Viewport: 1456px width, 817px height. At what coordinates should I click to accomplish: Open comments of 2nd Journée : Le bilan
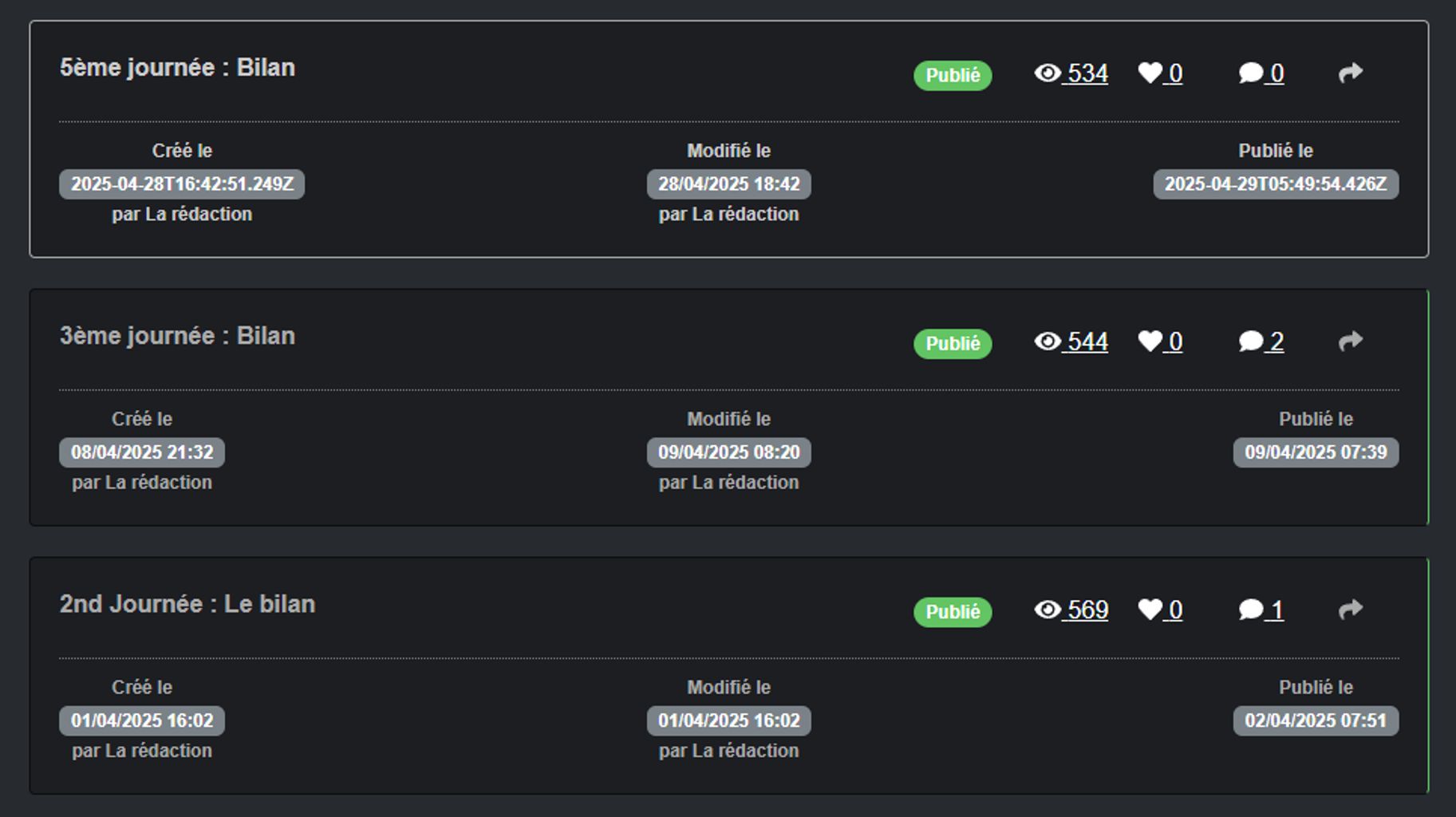(x=1251, y=610)
